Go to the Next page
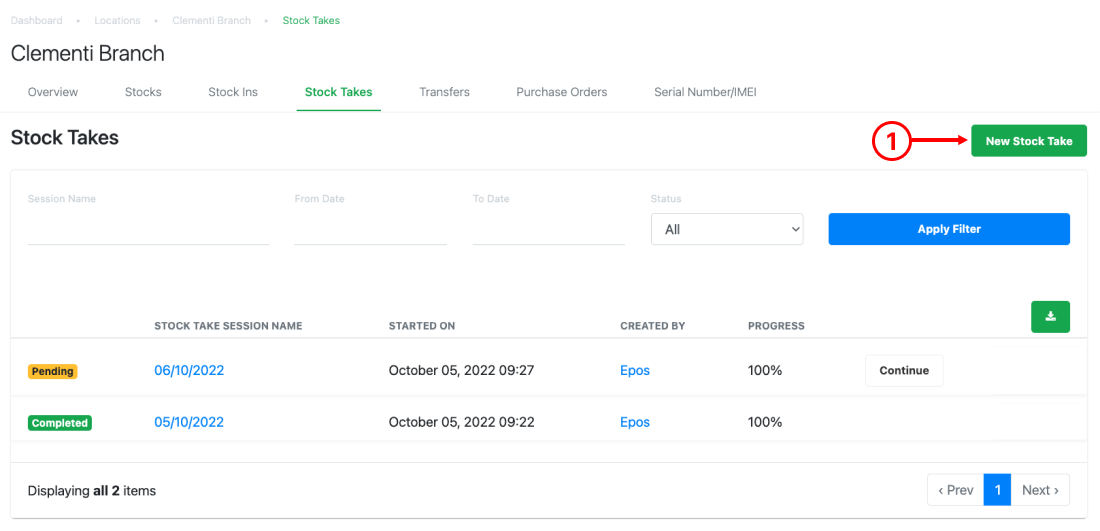 [x=1040, y=490]
